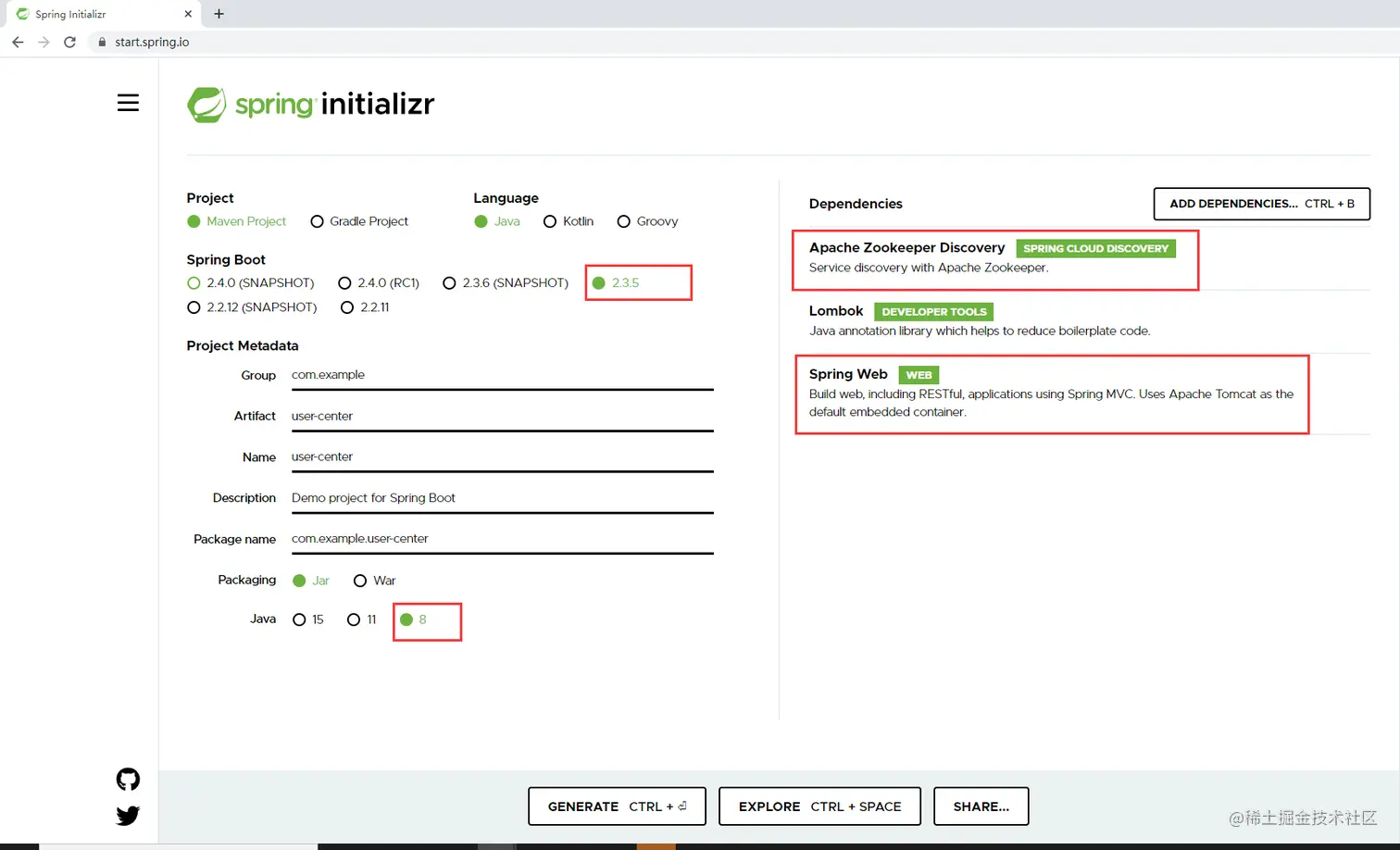1400x850 pixels.
Task: Select Maven Project option
Action: pyautogui.click(x=236, y=221)
